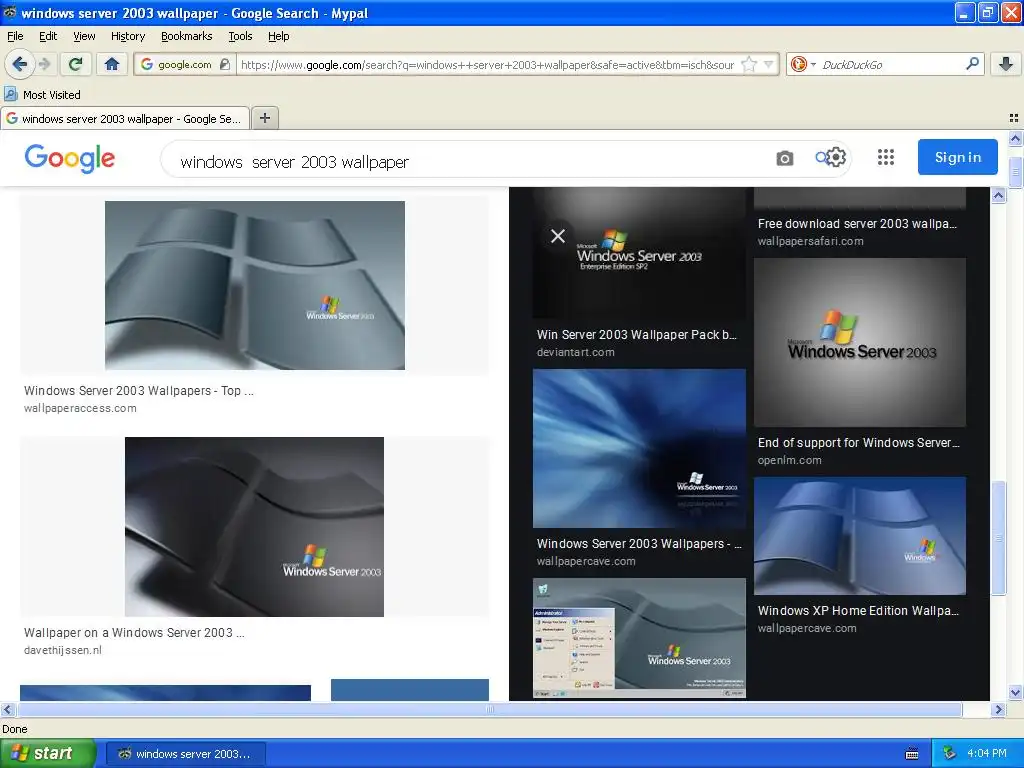
Task: Open the davethijssen.nl dark wallpaper thumbnail
Action: tap(254, 526)
